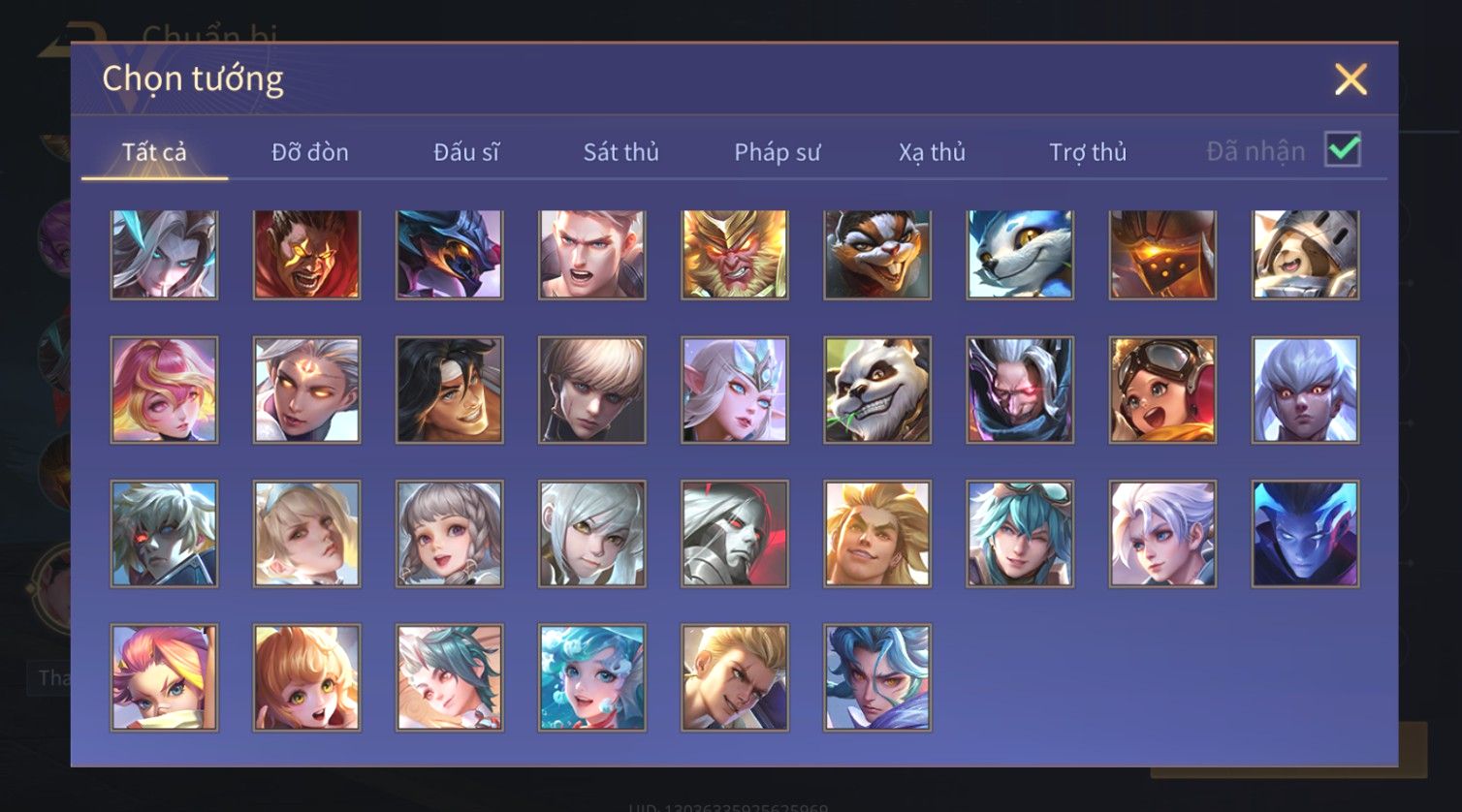This screenshot has width=1462, height=812.
Task: Pick the blue fox hero portrait
Action: click(x=1020, y=254)
